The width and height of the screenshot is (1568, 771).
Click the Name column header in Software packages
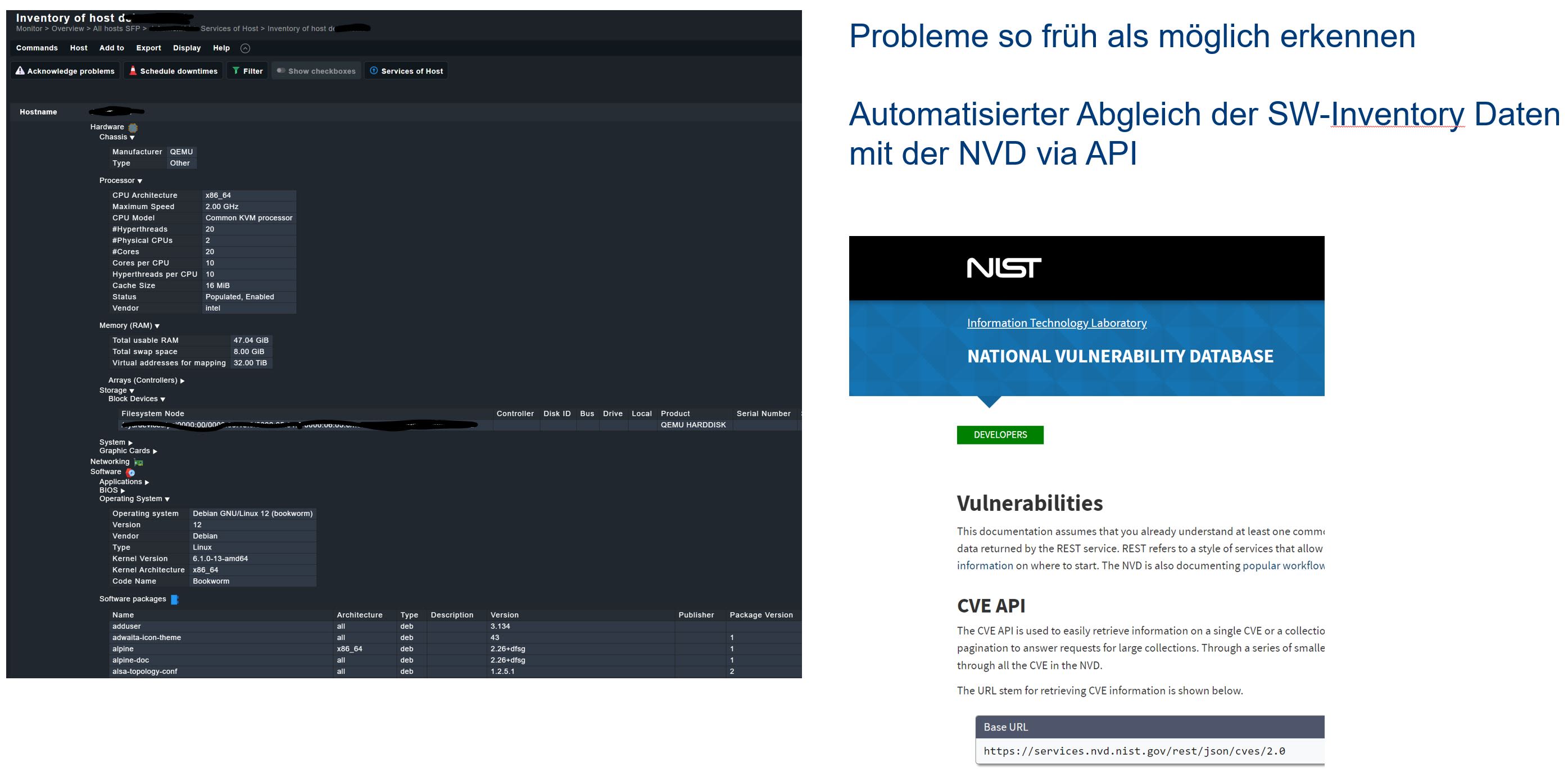coord(123,615)
